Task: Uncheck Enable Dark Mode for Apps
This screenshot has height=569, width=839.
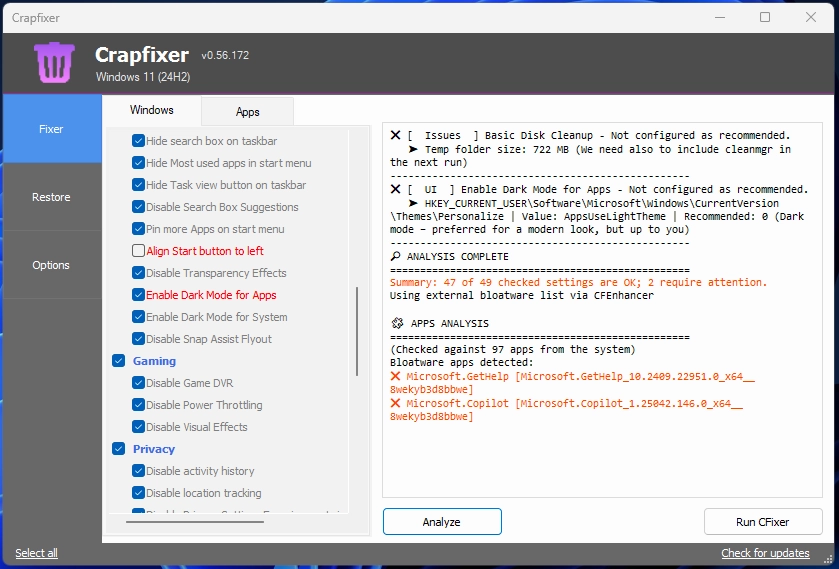Action: click(138, 294)
